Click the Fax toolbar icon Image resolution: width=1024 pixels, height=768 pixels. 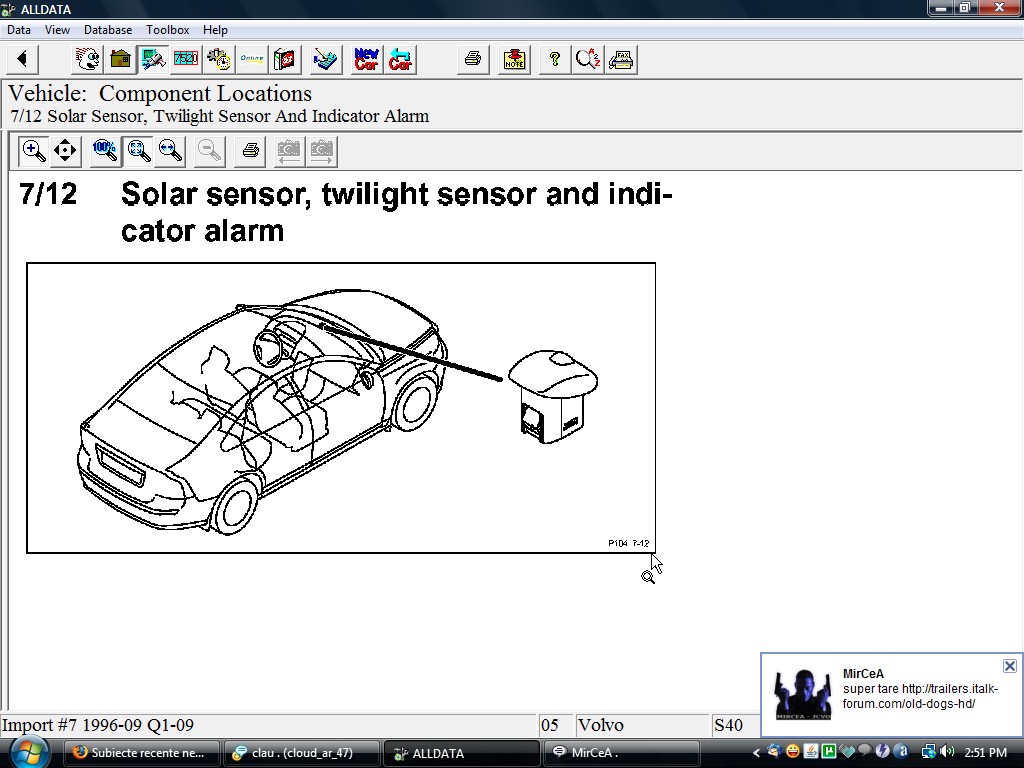tap(621, 60)
